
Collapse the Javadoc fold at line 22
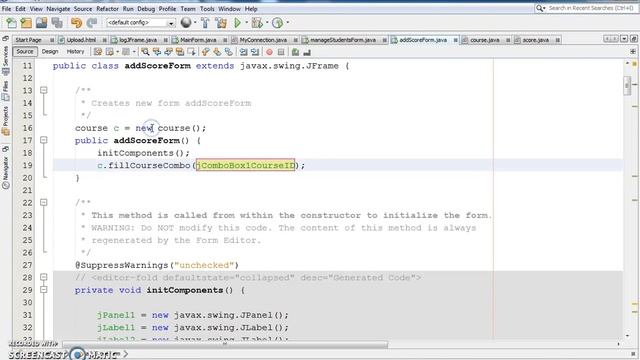pos(44,202)
